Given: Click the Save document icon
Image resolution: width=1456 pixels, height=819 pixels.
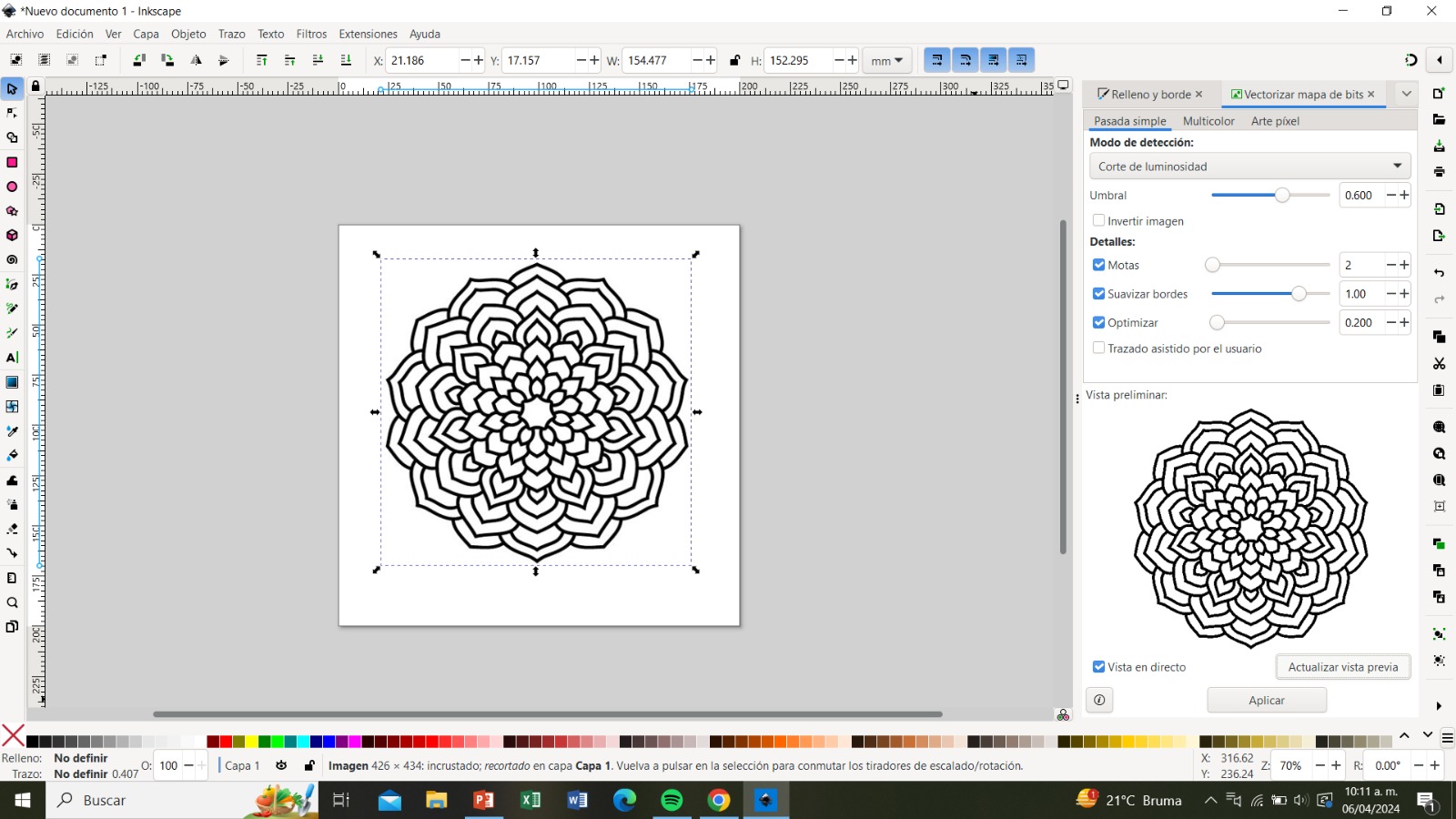Looking at the screenshot, I should pos(1439,147).
